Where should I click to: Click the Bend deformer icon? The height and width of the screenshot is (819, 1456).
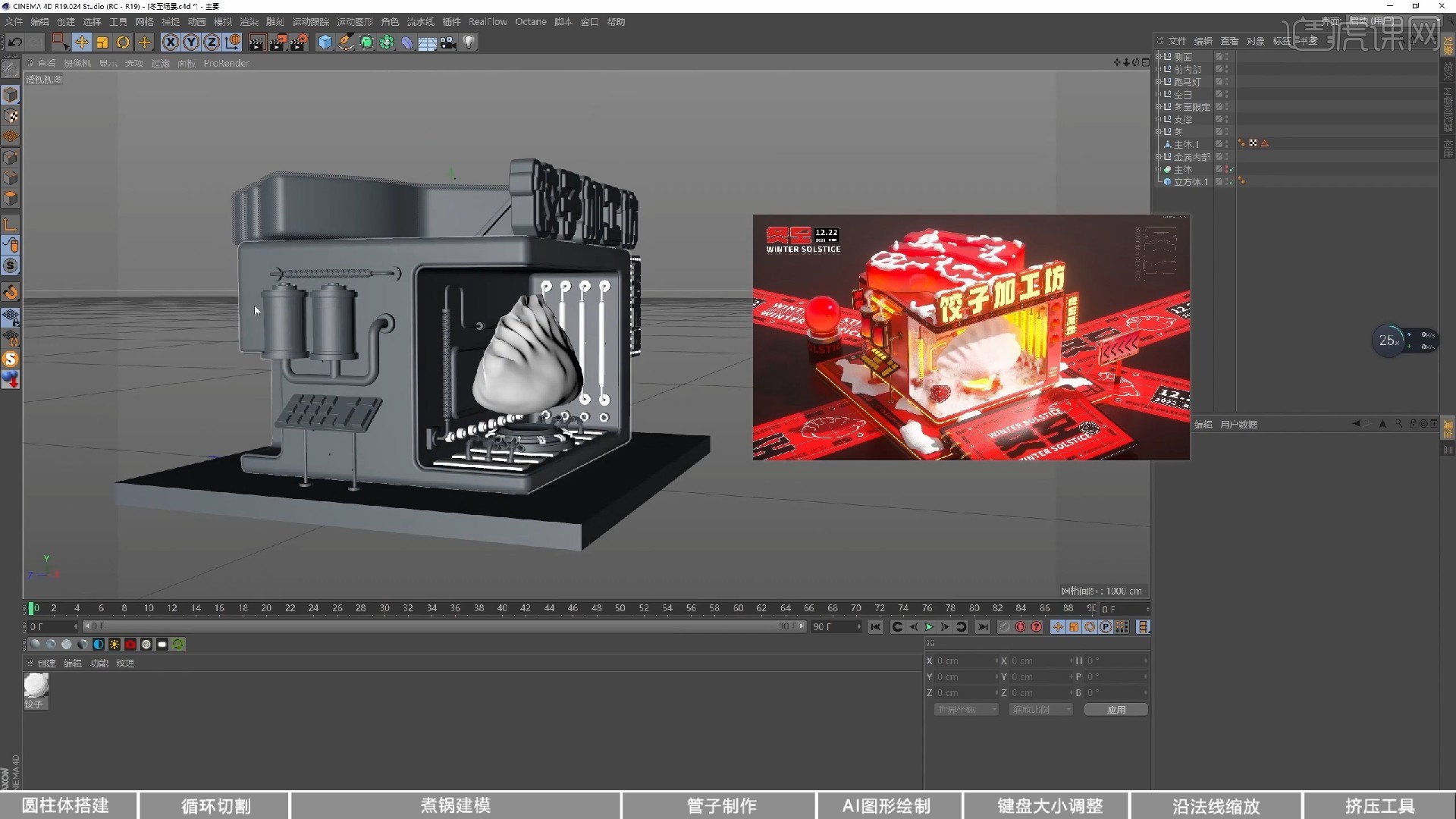point(407,42)
